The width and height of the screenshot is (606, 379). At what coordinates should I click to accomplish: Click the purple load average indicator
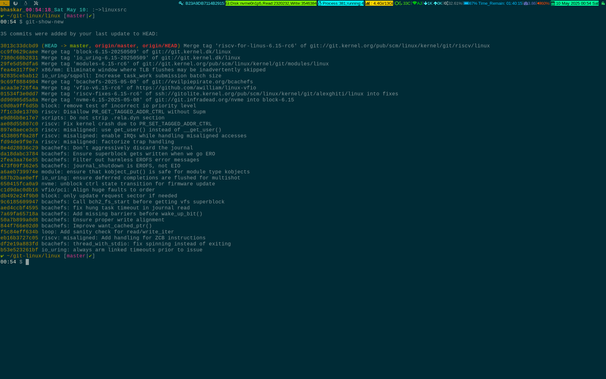(x=529, y=3)
